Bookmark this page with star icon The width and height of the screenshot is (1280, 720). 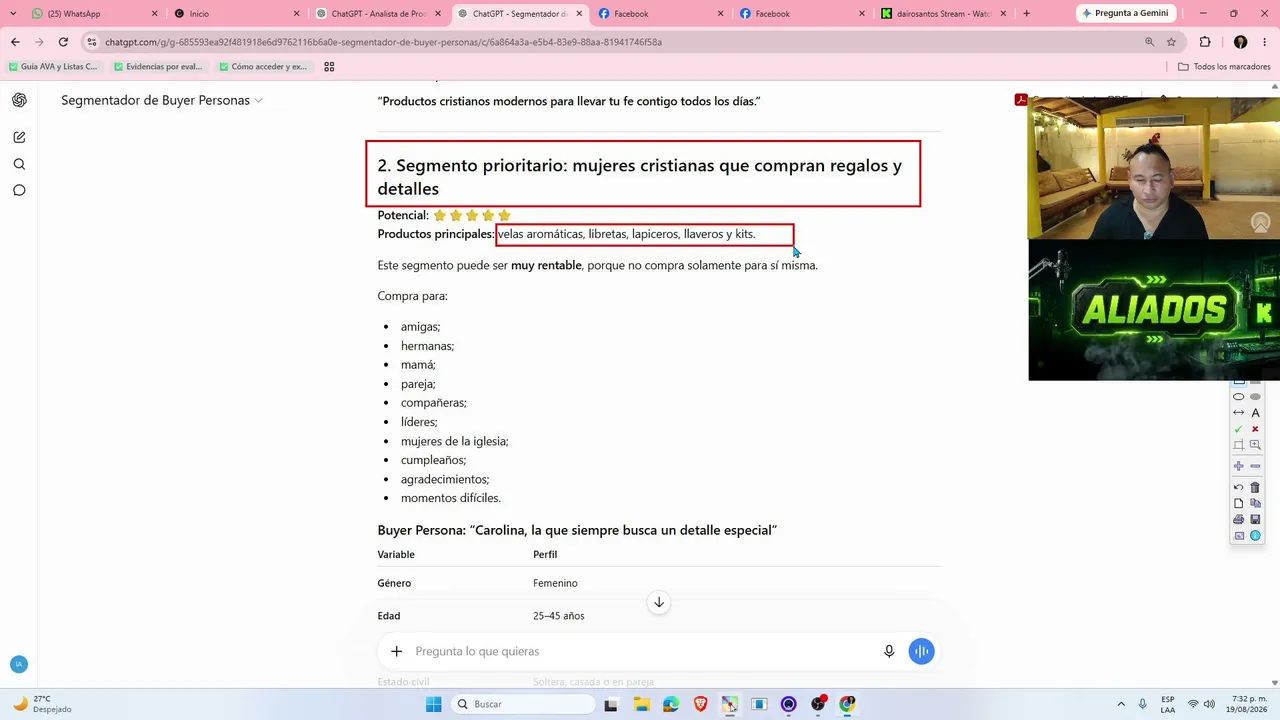click(x=1171, y=42)
